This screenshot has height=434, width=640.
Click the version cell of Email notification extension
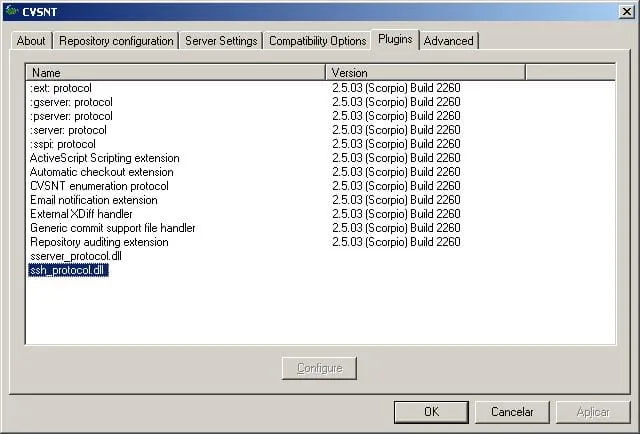(x=396, y=200)
